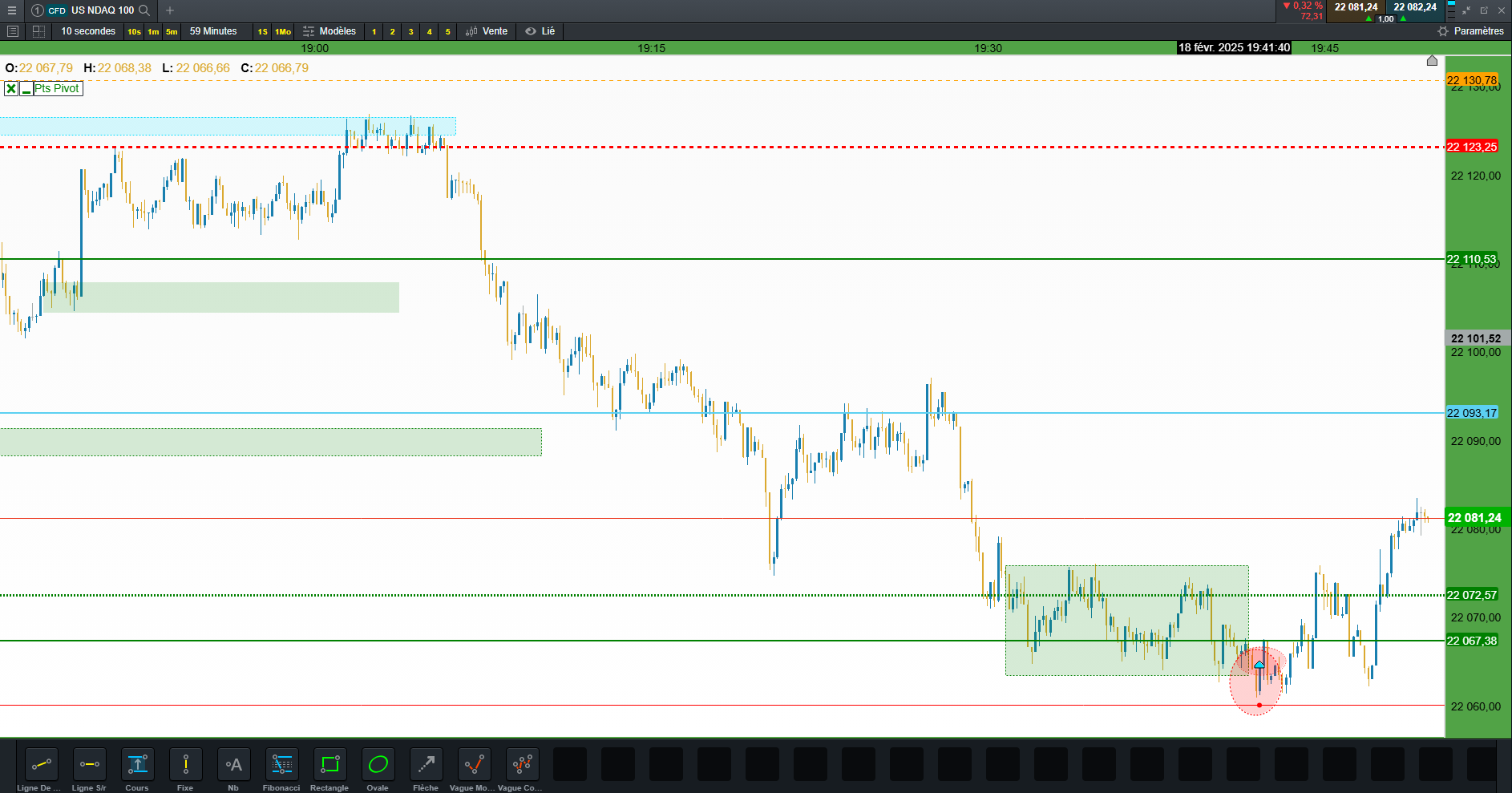The image size is (1512, 793).
Task: Detach the chart into new window
Action: [1484, 10]
